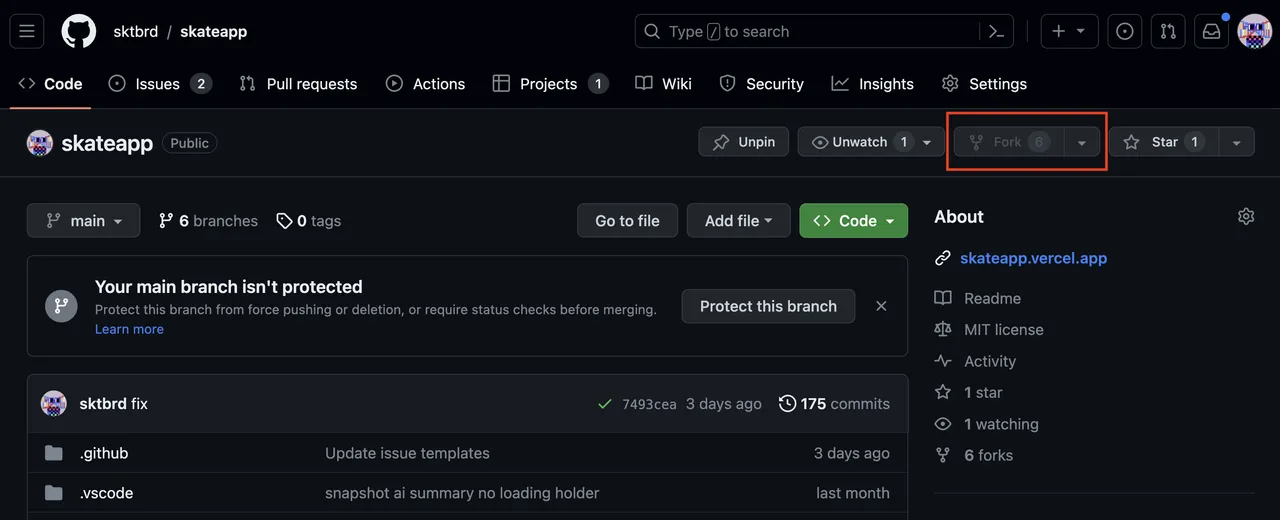
Task: Open the Security tab
Action: pyautogui.click(x=761, y=84)
